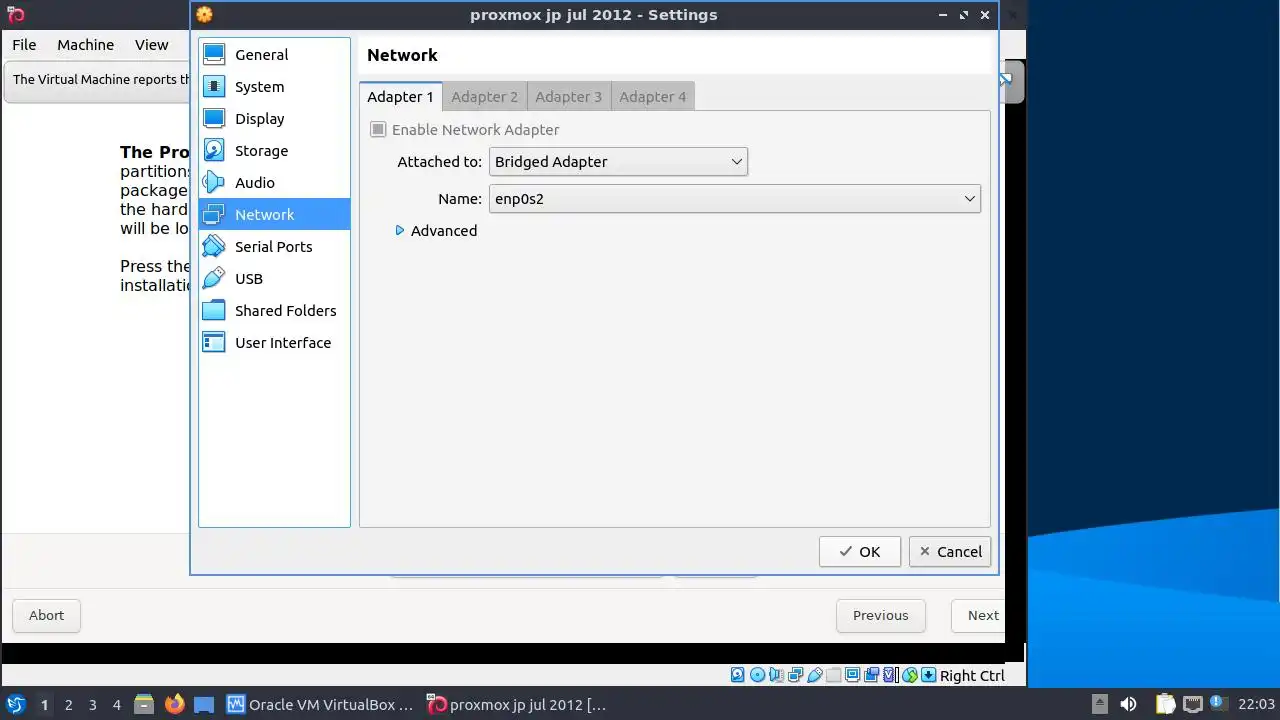Click the CPU virtualization status icon
1280x720 pixels.
(889, 675)
